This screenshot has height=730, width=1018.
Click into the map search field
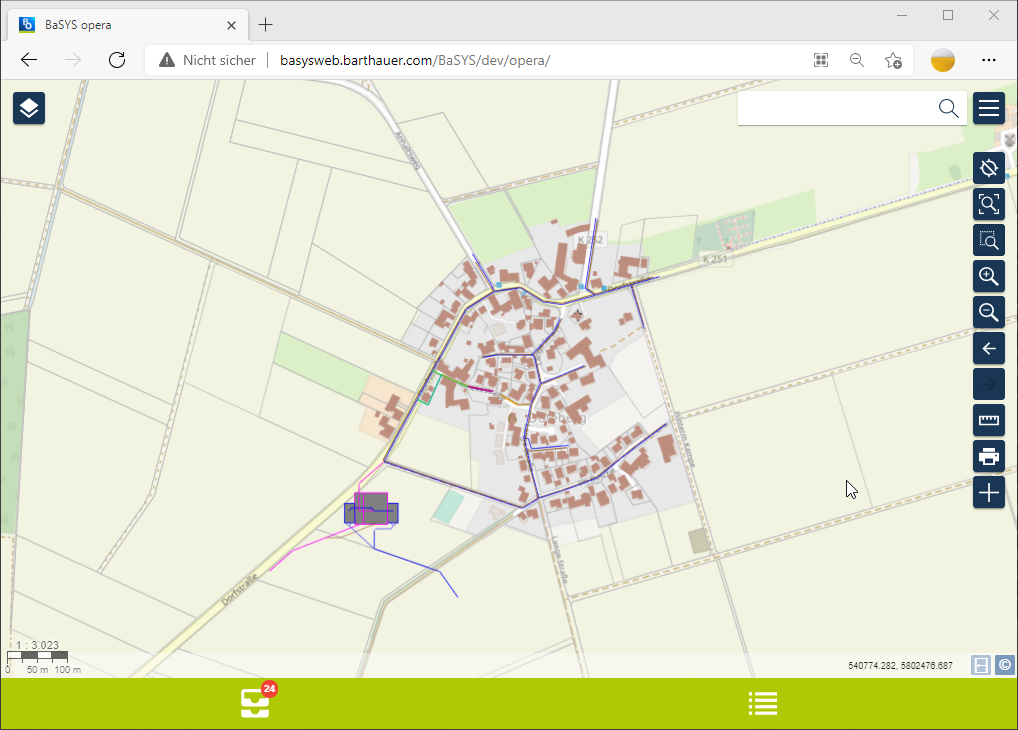pyautogui.click(x=835, y=108)
